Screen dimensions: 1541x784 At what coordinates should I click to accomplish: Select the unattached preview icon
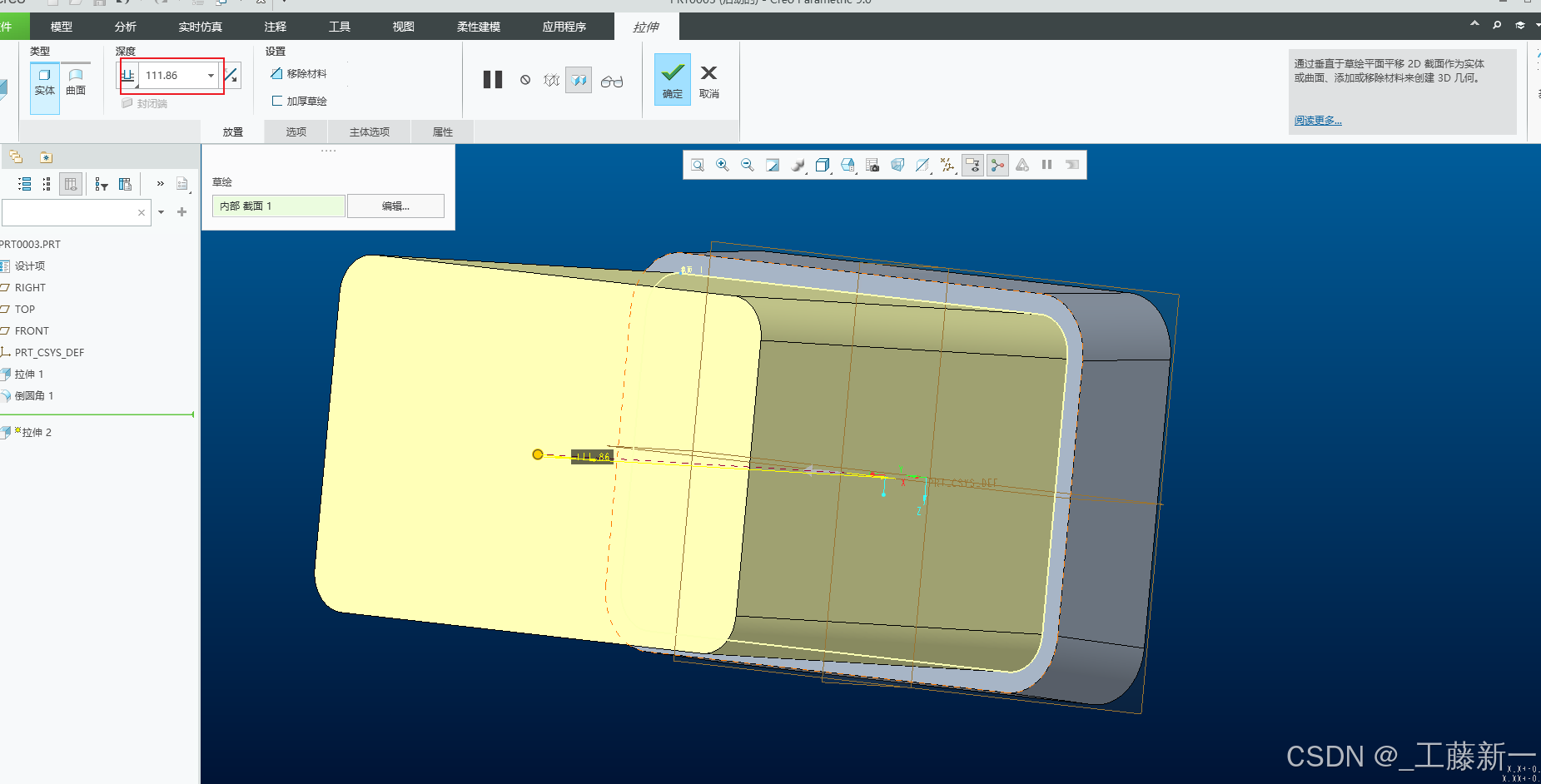tap(551, 80)
